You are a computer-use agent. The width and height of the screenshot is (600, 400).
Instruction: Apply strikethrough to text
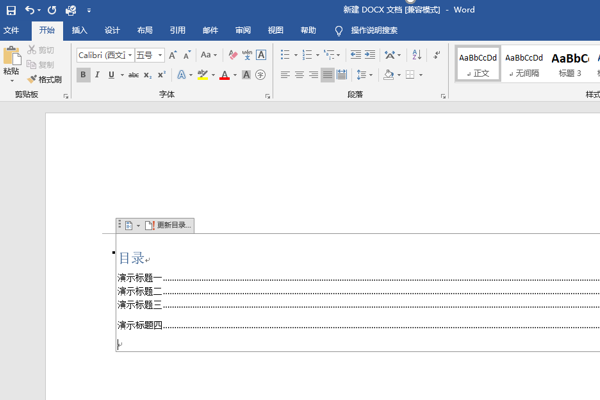pyautogui.click(x=133, y=75)
